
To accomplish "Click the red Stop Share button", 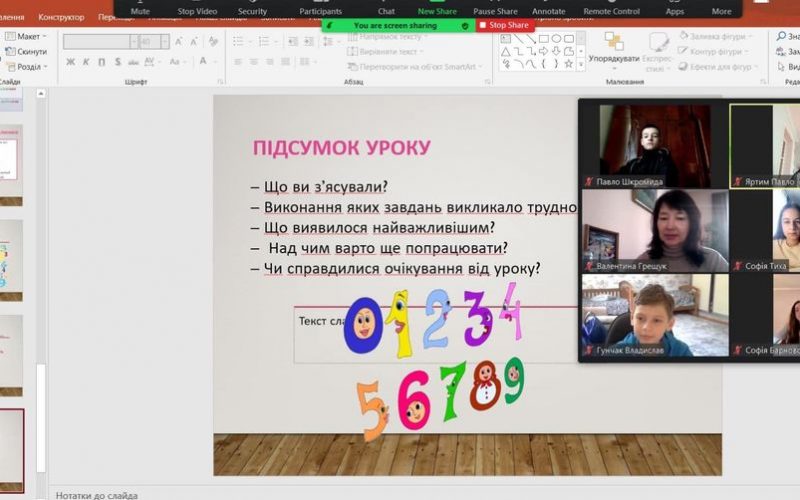I will (503, 25).
